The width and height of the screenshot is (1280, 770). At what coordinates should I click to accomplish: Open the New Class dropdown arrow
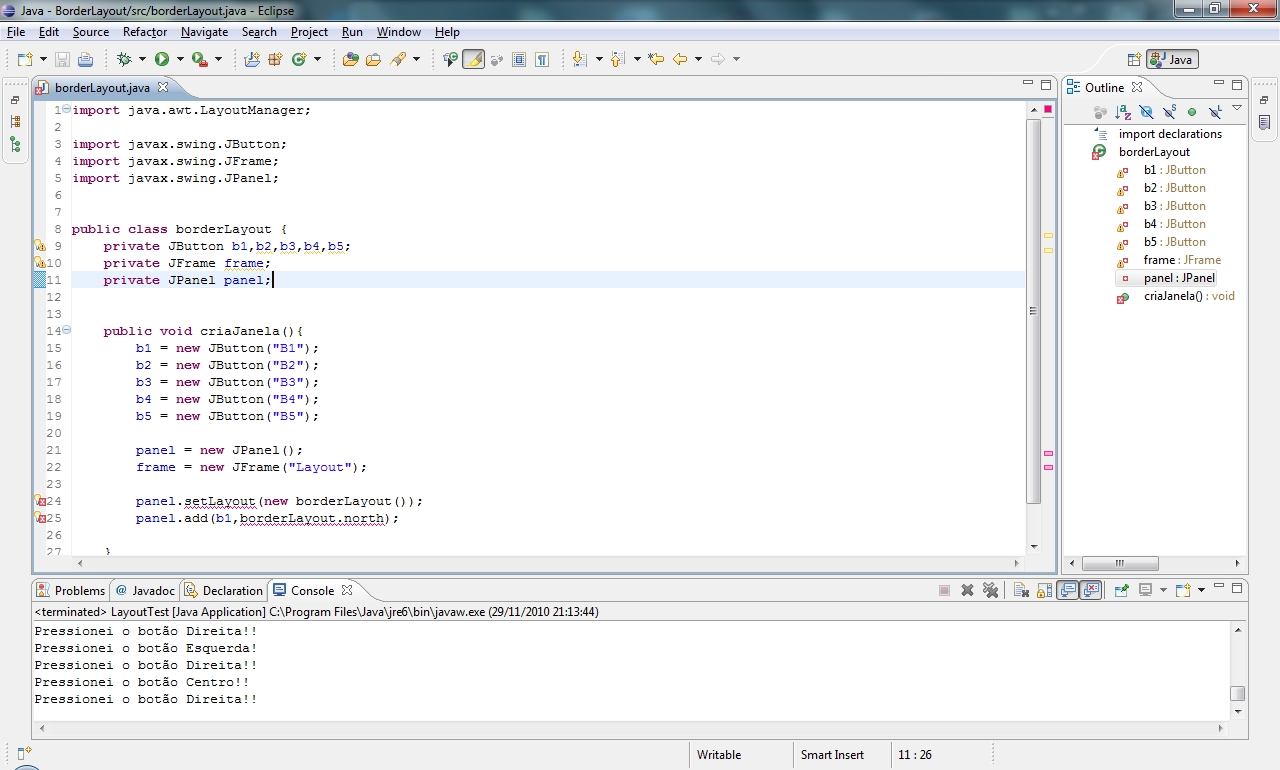317,59
